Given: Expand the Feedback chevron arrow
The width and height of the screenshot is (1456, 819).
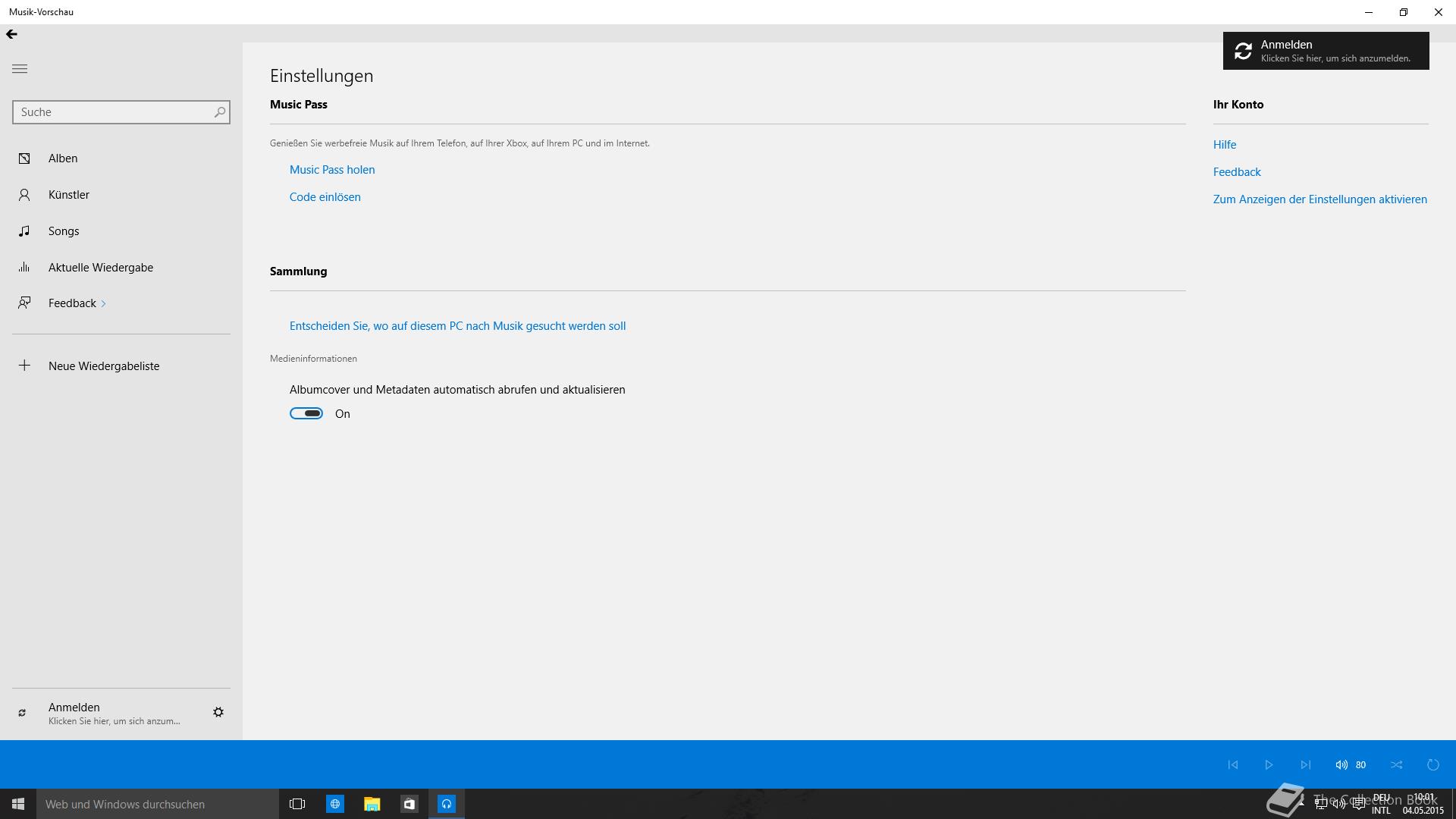Looking at the screenshot, I should tap(103, 304).
